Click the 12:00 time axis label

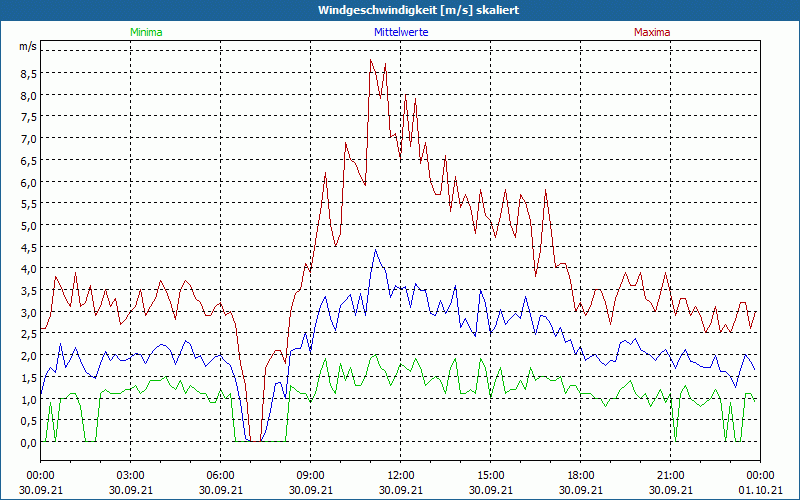click(x=401, y=476)
